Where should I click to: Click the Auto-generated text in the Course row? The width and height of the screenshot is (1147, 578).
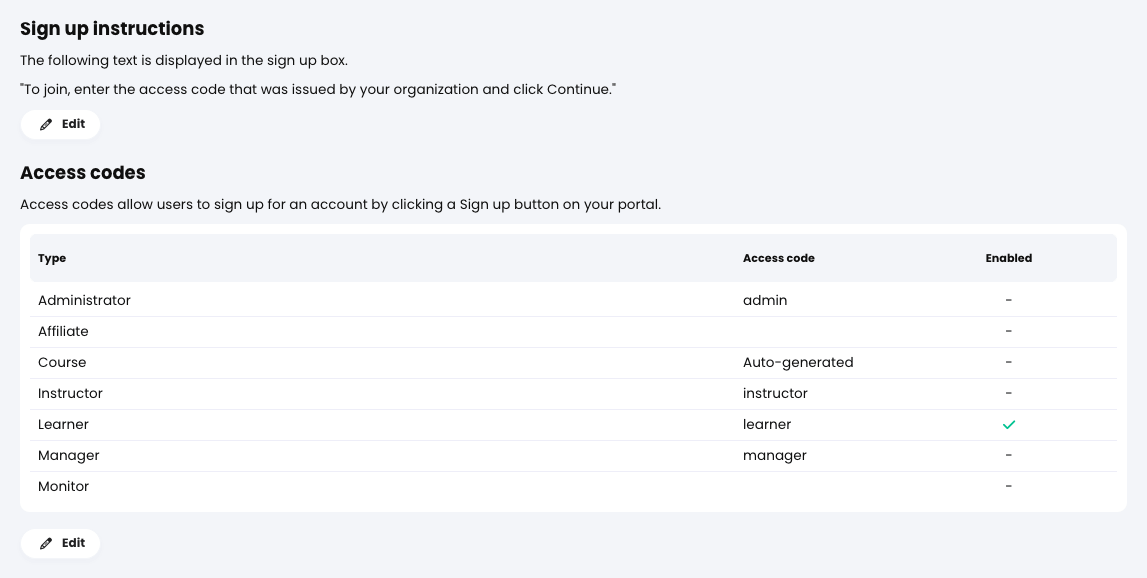pos(798,362)
